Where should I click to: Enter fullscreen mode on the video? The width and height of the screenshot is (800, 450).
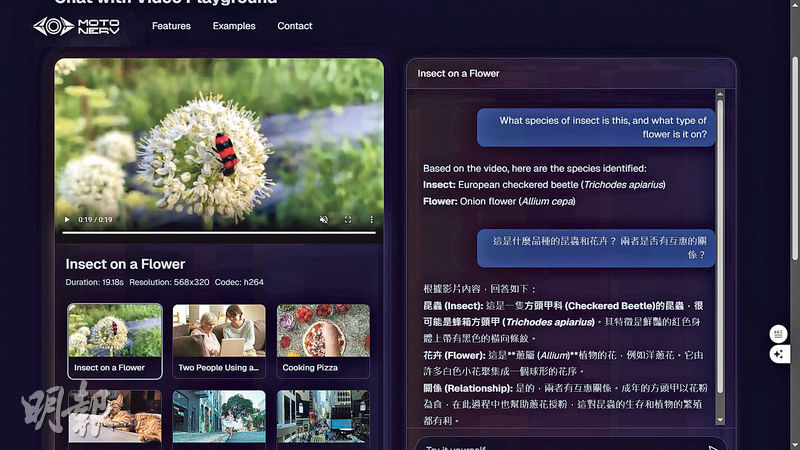tap(348, 220)
